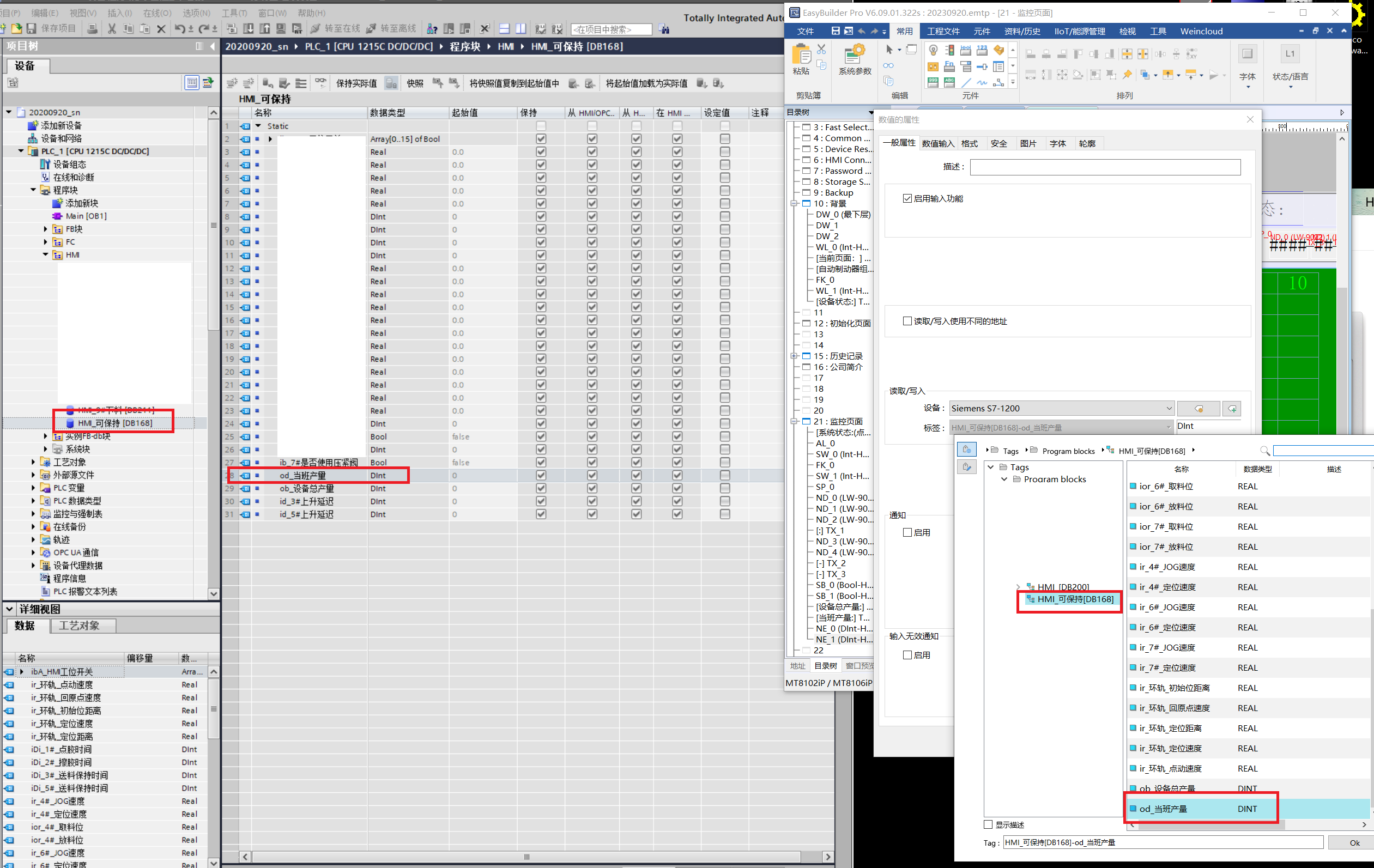
Task: Switch to the 数值输入 tab
Action: [x=937, y=144]
